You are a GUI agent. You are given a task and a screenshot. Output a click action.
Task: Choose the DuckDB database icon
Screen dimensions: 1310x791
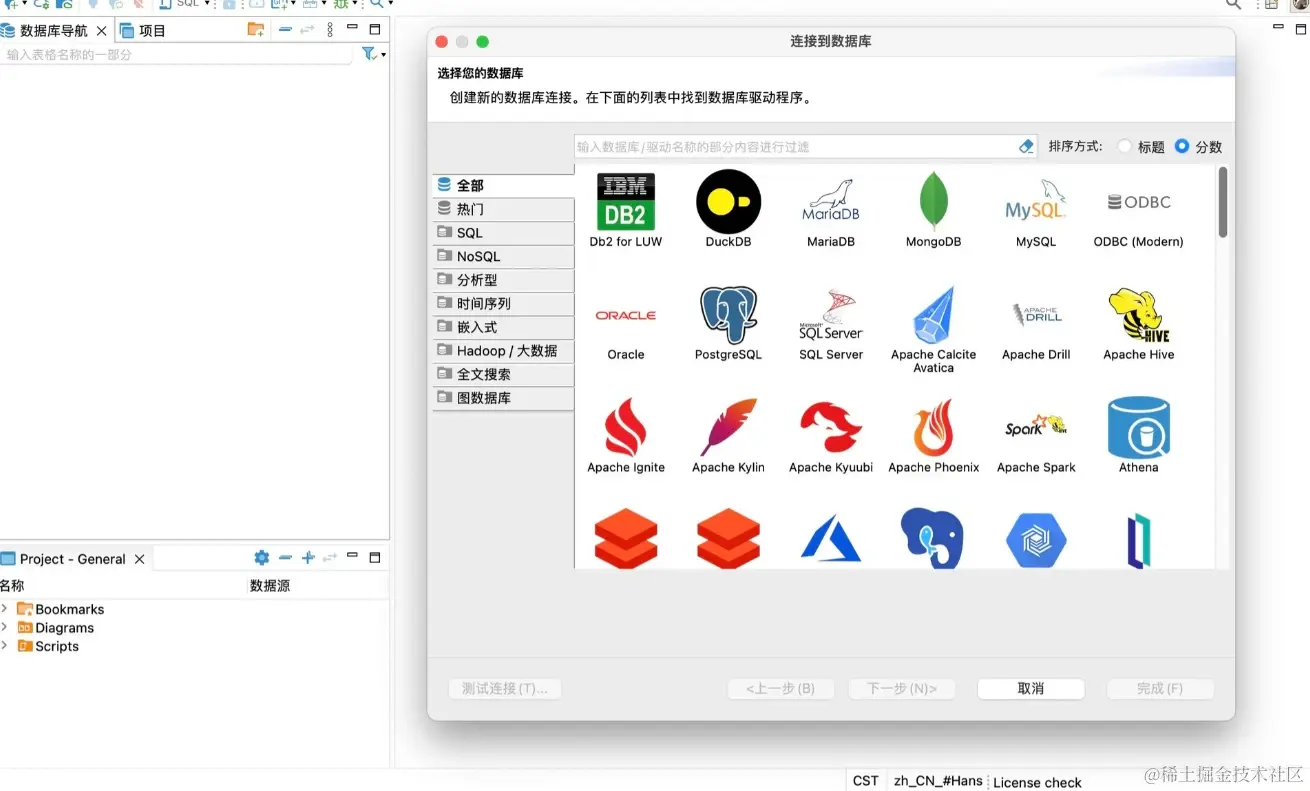(x=728, y=201)
